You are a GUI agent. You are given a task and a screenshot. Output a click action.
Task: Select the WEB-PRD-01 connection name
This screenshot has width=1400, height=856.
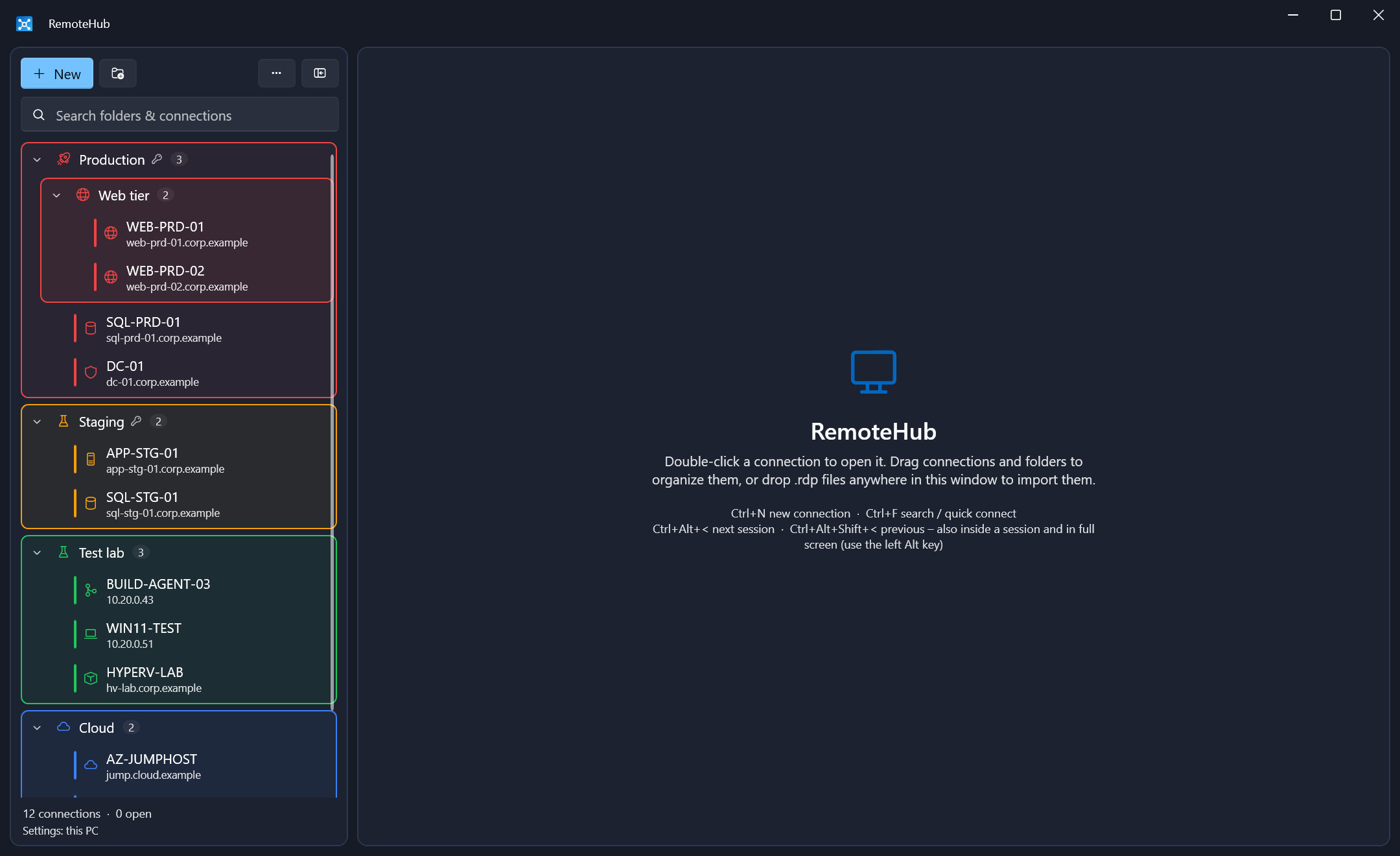point(165,226)
